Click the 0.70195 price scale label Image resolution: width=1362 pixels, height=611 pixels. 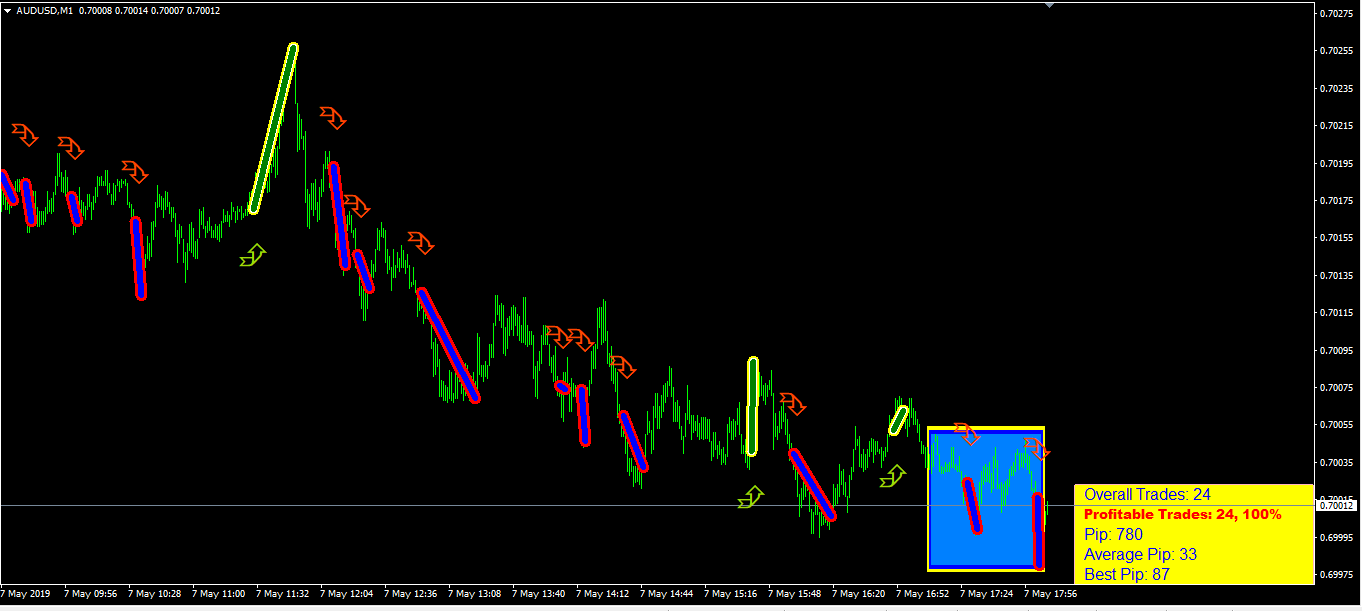point(1339,163)
